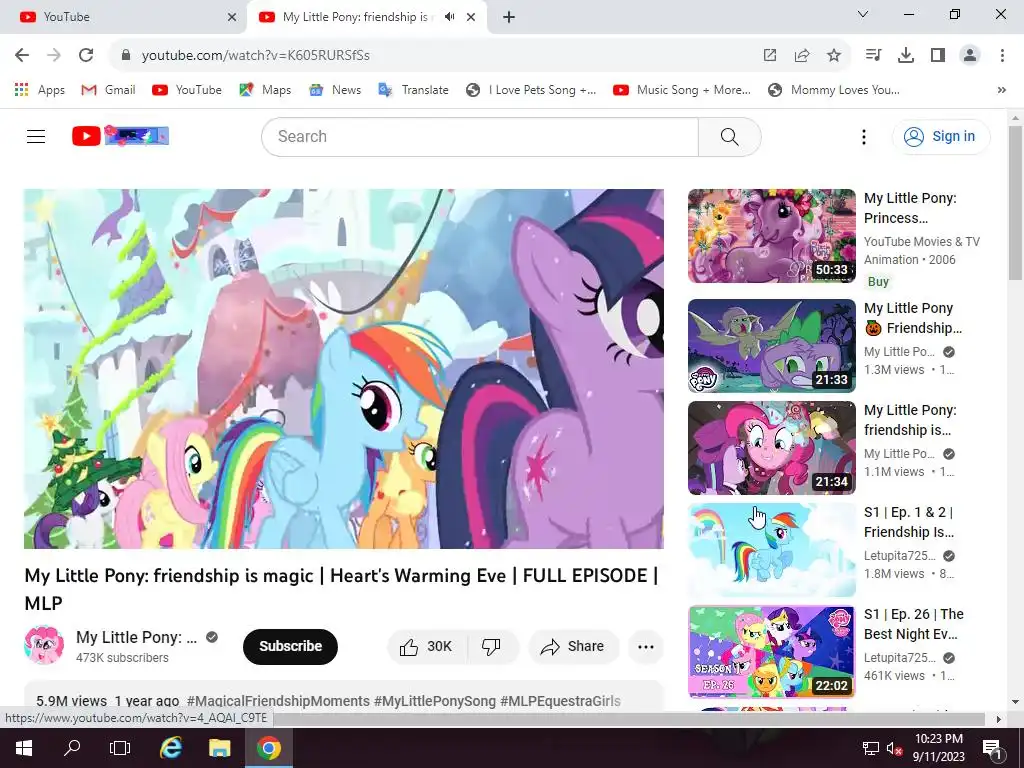Screen dimensions: 1024x768
Task: Subscribe to the My Little Pony channel
Action: pyautogui.click(x=291, y=647)
